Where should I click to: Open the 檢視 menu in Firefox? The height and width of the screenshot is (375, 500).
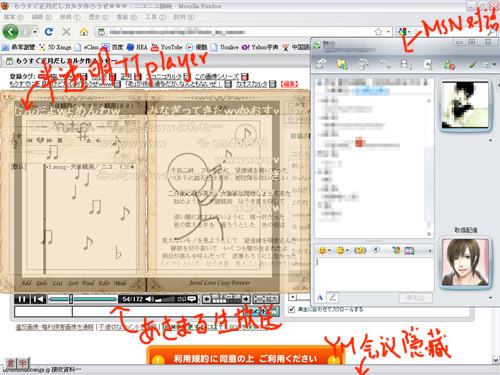[70, 17]
